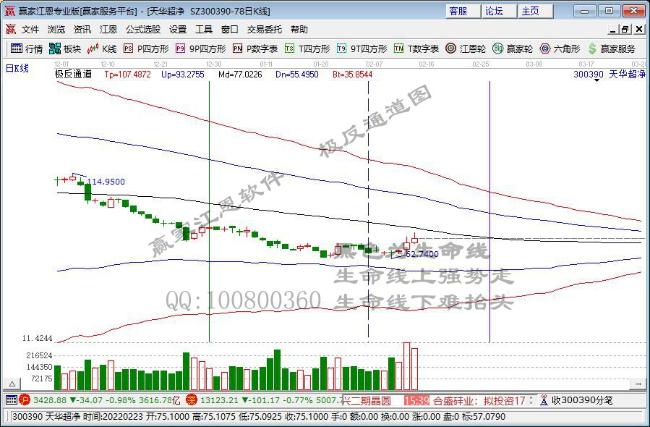Expand dropdown arrow under 300390 code
The height and width of the screenshot is (427, 650).
coord(597,80)
